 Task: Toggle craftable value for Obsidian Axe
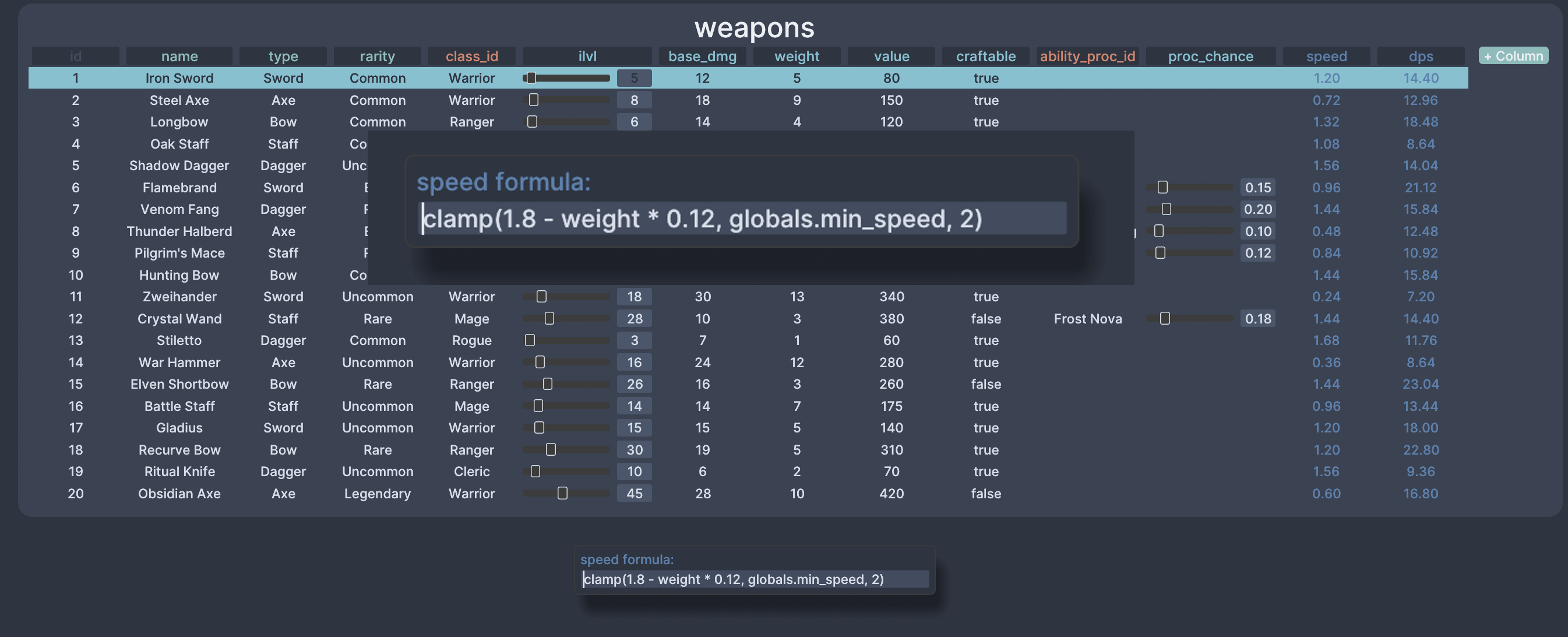tap(985, 494)
